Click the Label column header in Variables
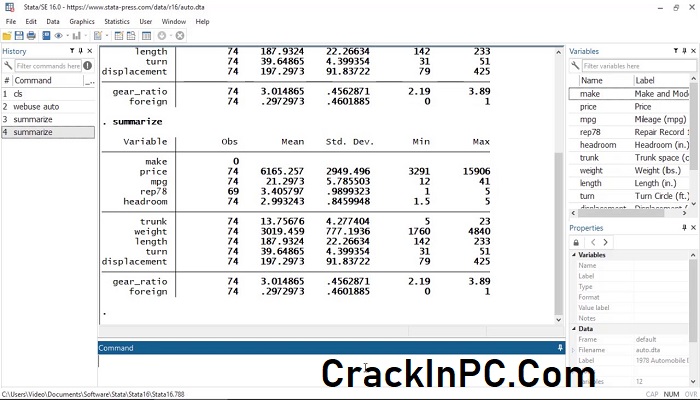Image resolution: width=700 pixels, height=400 pixels. pos(662,80)
